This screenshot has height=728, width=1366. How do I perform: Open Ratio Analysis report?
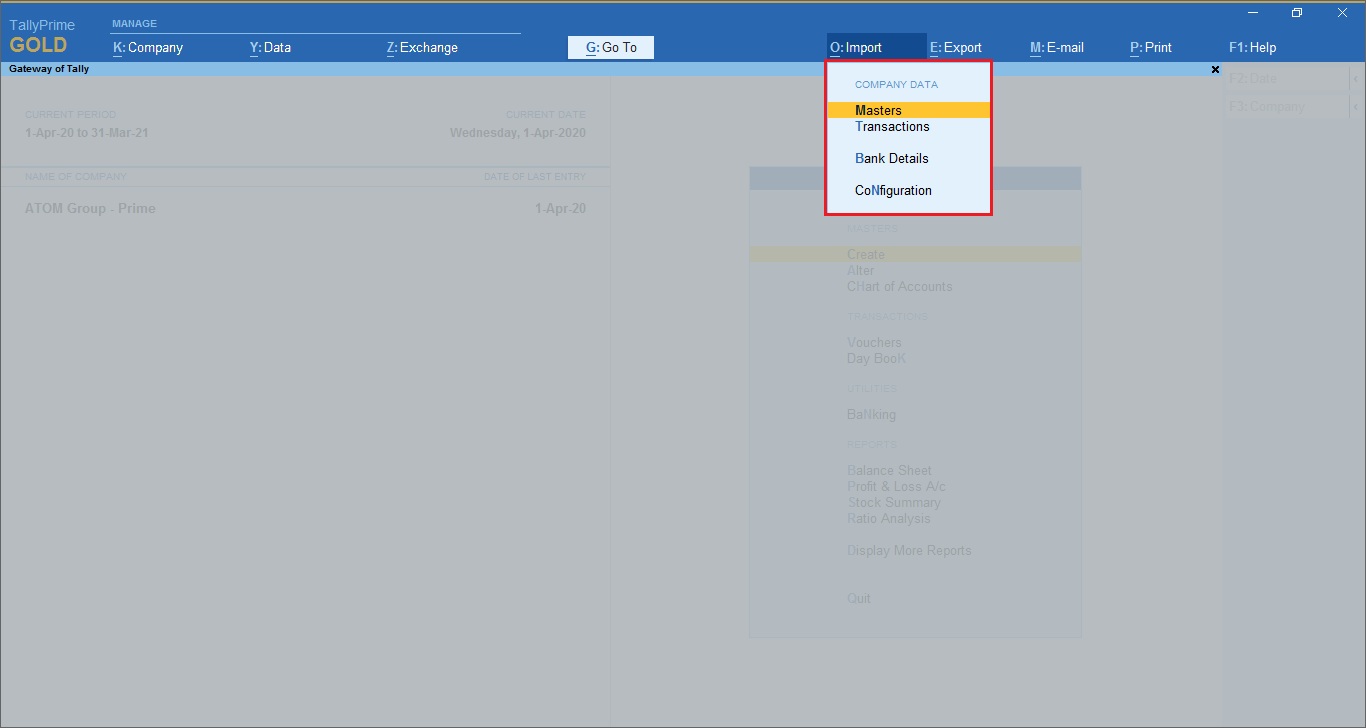pos(889,518)
